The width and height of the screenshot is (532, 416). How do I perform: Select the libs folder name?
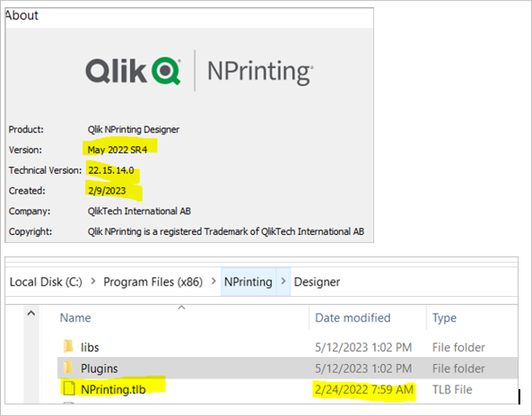[90, 347]
